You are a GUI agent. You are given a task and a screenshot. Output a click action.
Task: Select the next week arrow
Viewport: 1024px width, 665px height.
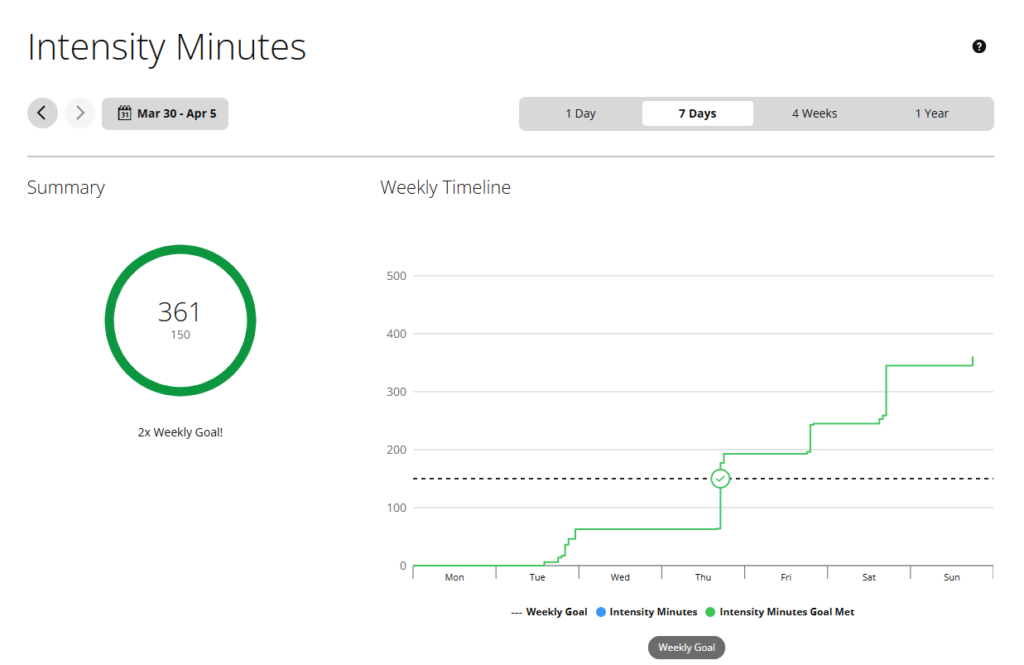click(79, 113)
